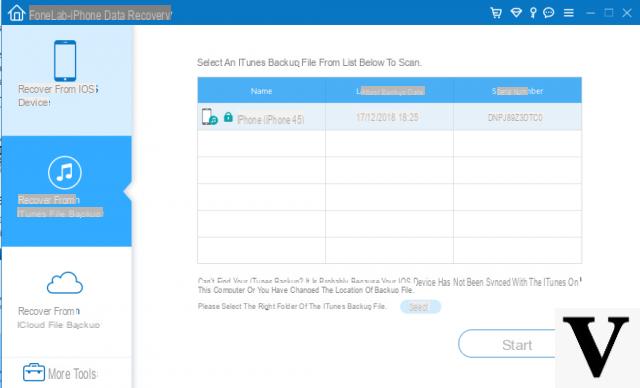Click the device icon in backup row
The image size is (640, 388).
click(x=209, y=117)
